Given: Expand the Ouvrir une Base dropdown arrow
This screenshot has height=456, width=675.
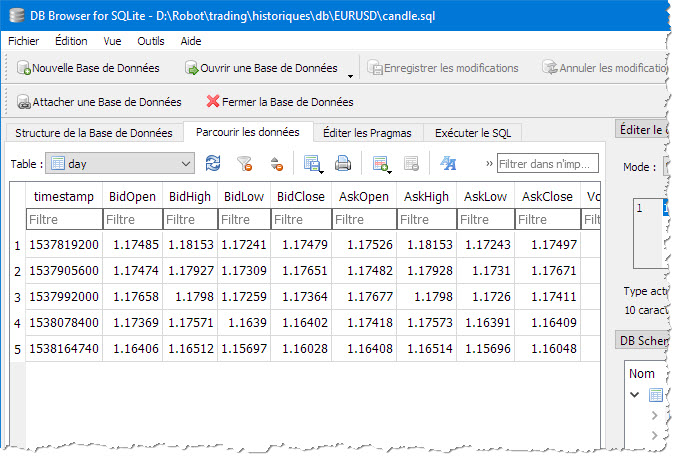Looking at the screenshot, I should click(x=350, y=76).
